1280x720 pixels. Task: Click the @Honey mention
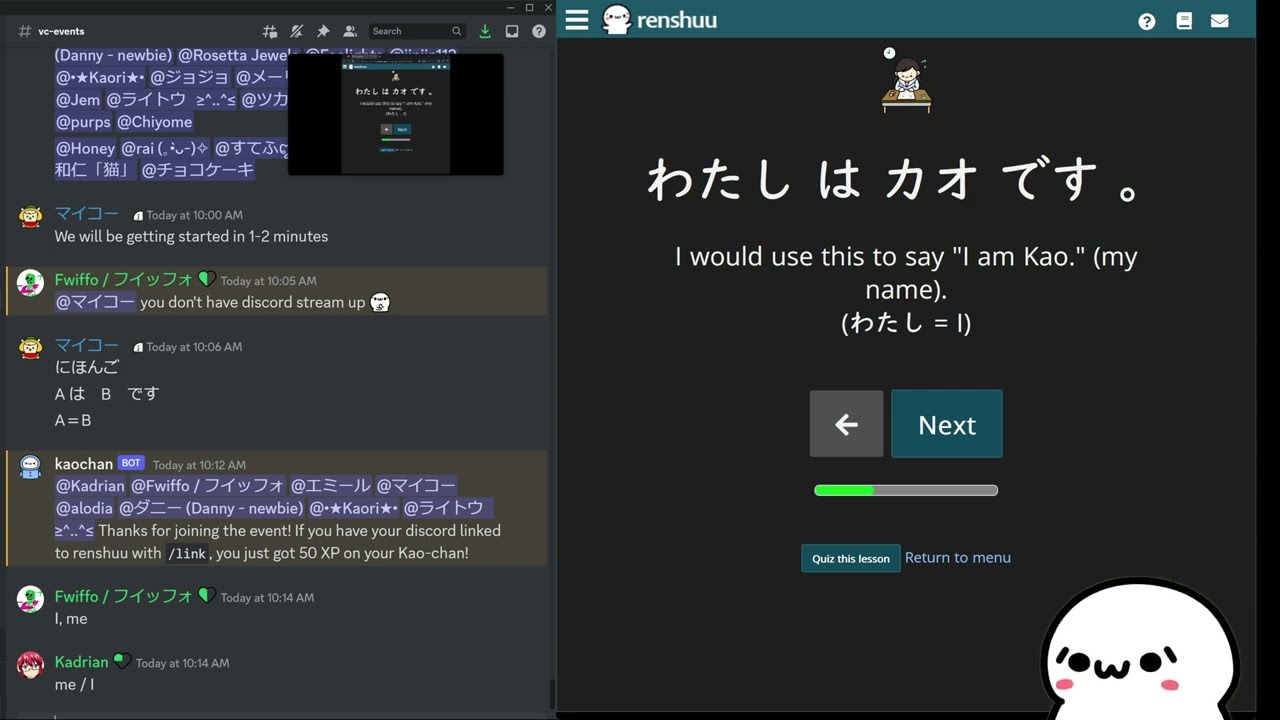85,148
